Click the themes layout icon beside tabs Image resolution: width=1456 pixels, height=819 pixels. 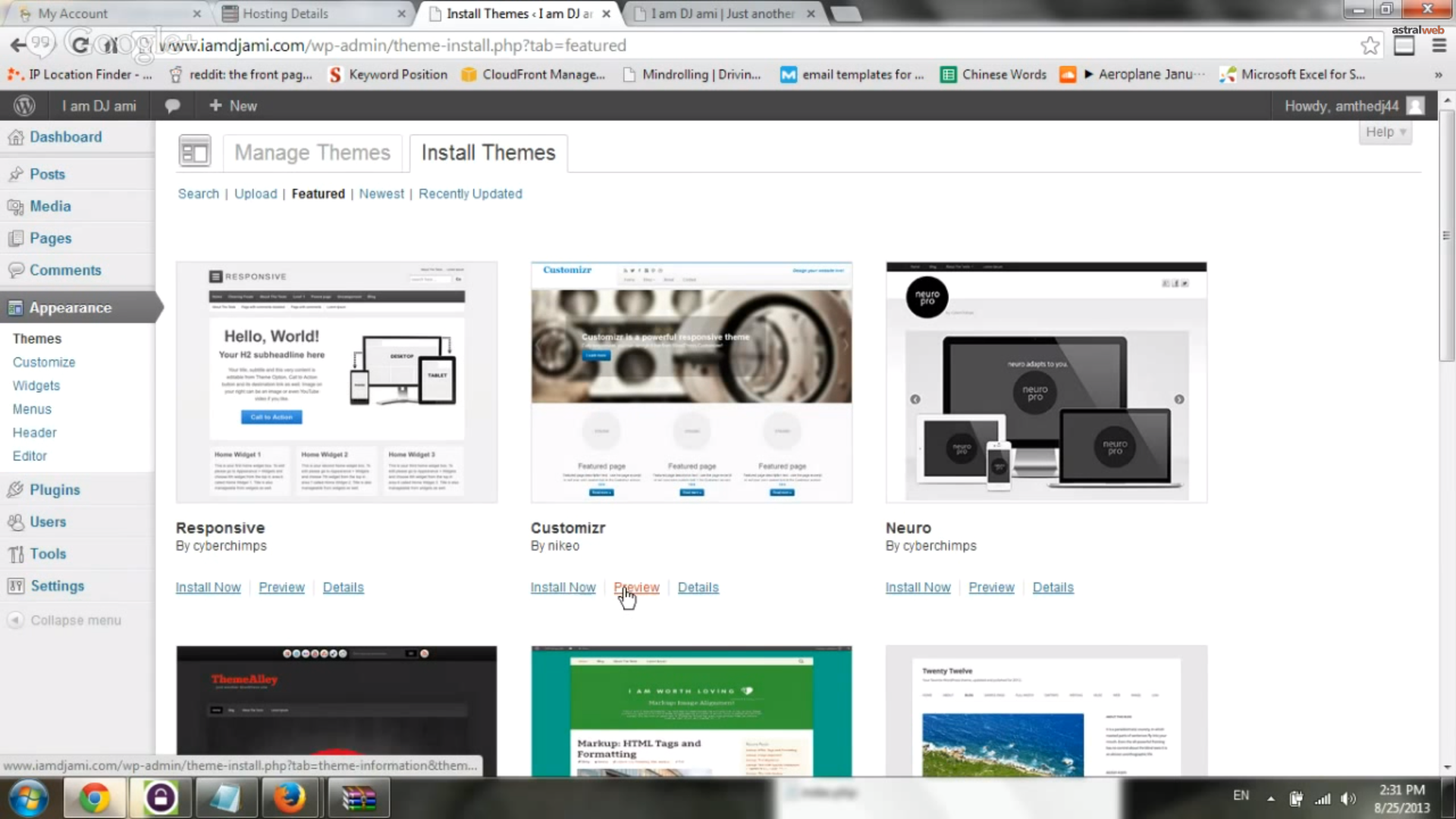[195, 151]
